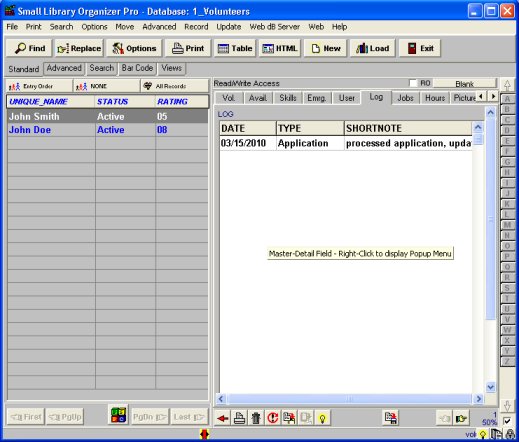
Task: Click the UNIQUE_NAME column header
Action: point(51,102)
